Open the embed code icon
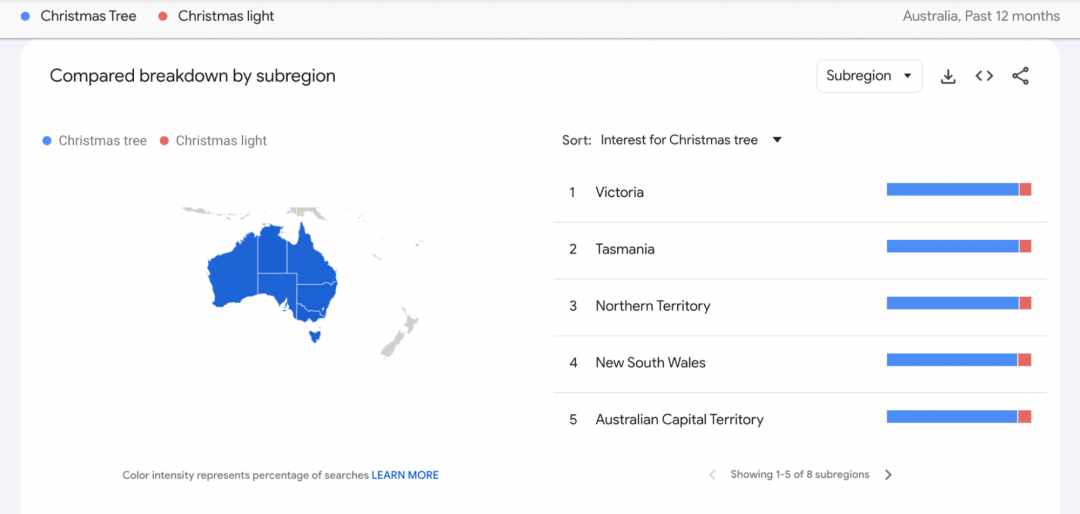 click(x=984, y=76)
